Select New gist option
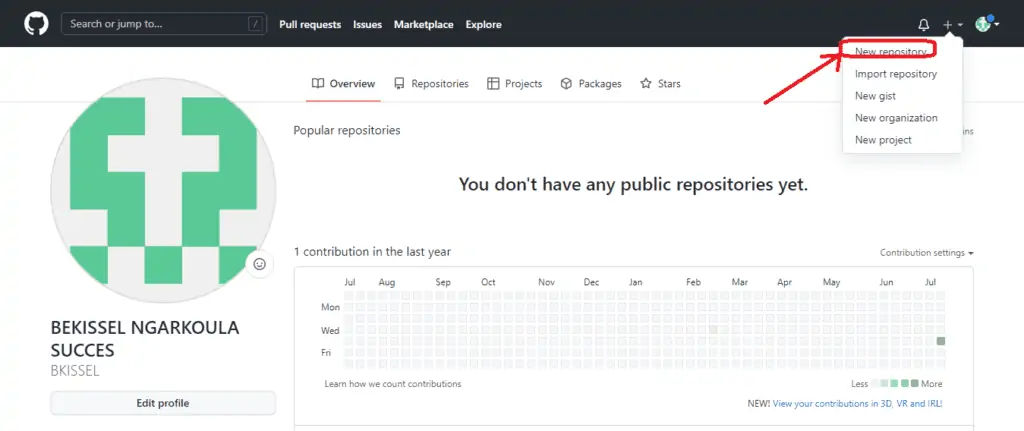Image resolution: width=1024 pixels, height=431 pixels. [875, 96]
